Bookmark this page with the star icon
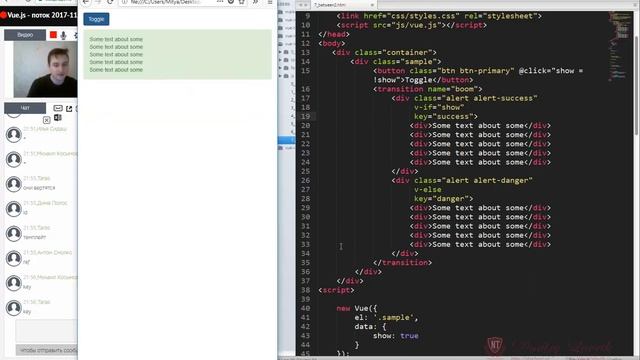Image resolution: width=640 pixels, height=360 pixels. coord(242,2)
